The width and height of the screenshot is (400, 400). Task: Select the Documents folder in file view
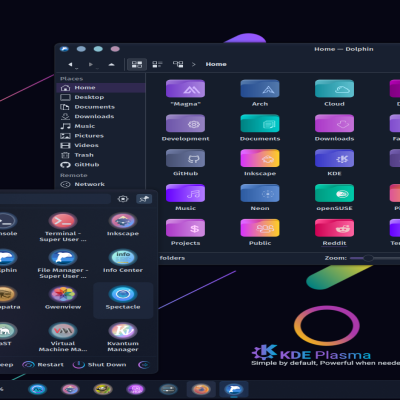point(260,123)
